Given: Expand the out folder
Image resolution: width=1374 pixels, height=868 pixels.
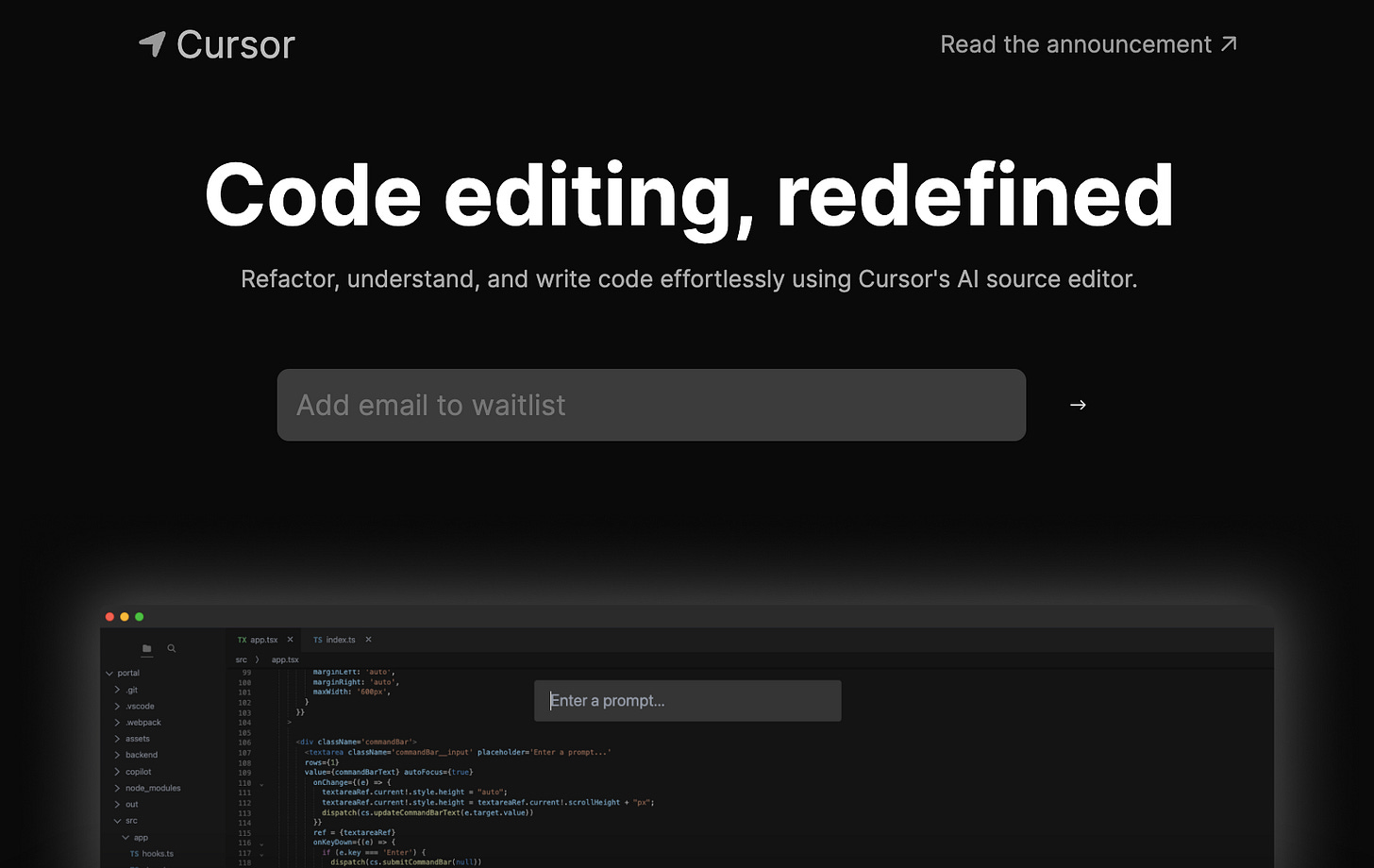Looking at the screenshot, I should point(126,805).
